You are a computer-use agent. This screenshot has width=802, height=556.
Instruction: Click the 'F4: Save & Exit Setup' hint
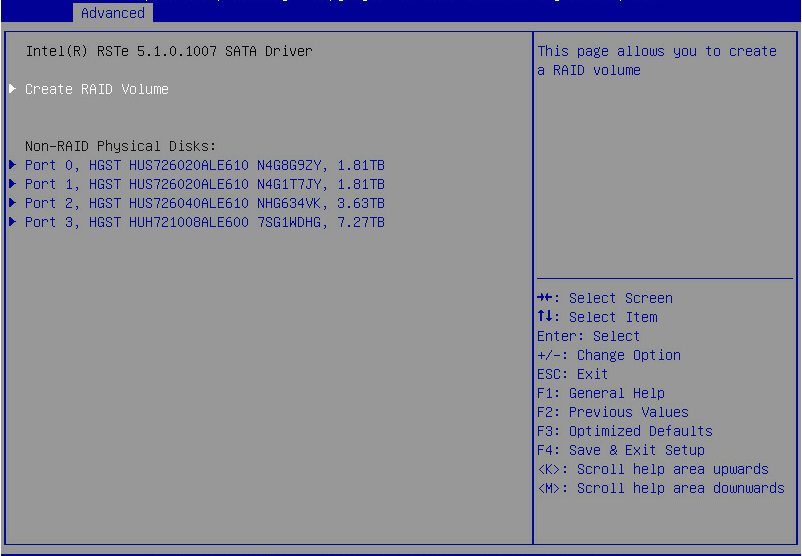[x=621, y=450]
